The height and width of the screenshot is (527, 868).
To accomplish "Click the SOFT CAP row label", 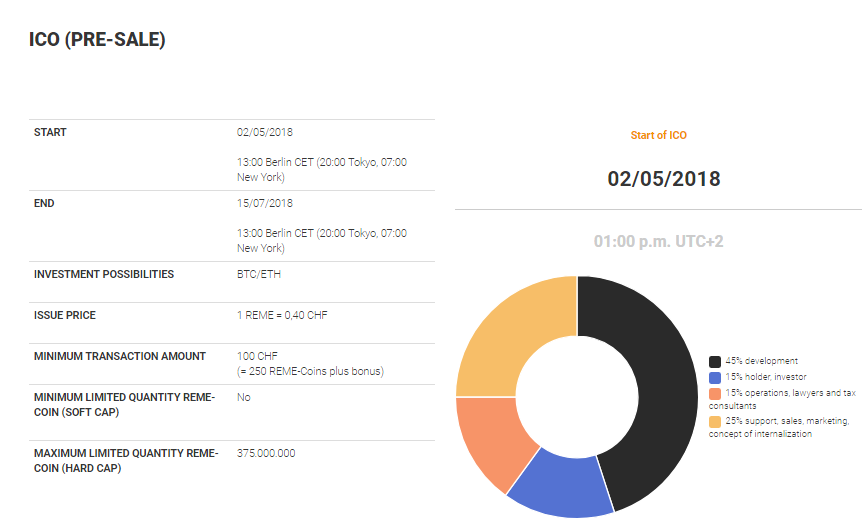I will coord(124,405).
